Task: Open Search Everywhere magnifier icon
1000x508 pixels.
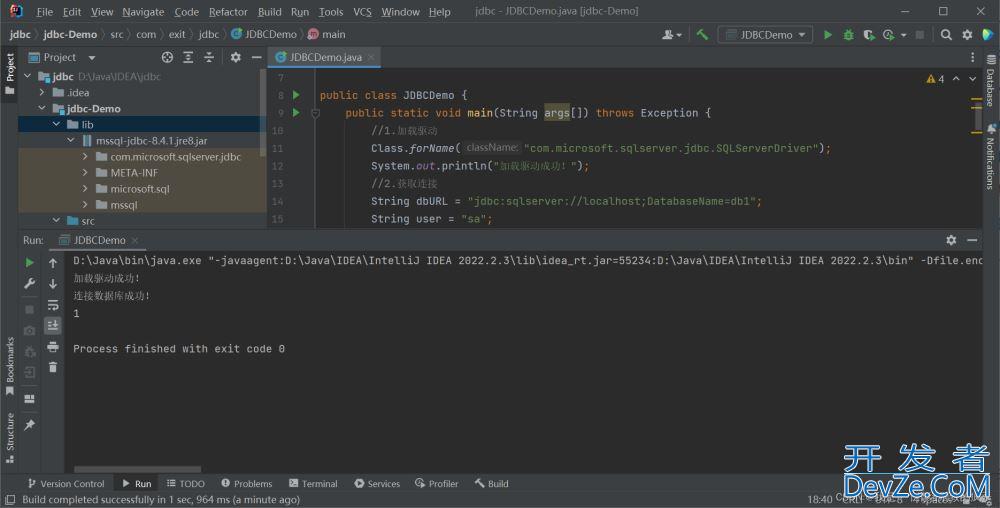Action: point(946,35)
